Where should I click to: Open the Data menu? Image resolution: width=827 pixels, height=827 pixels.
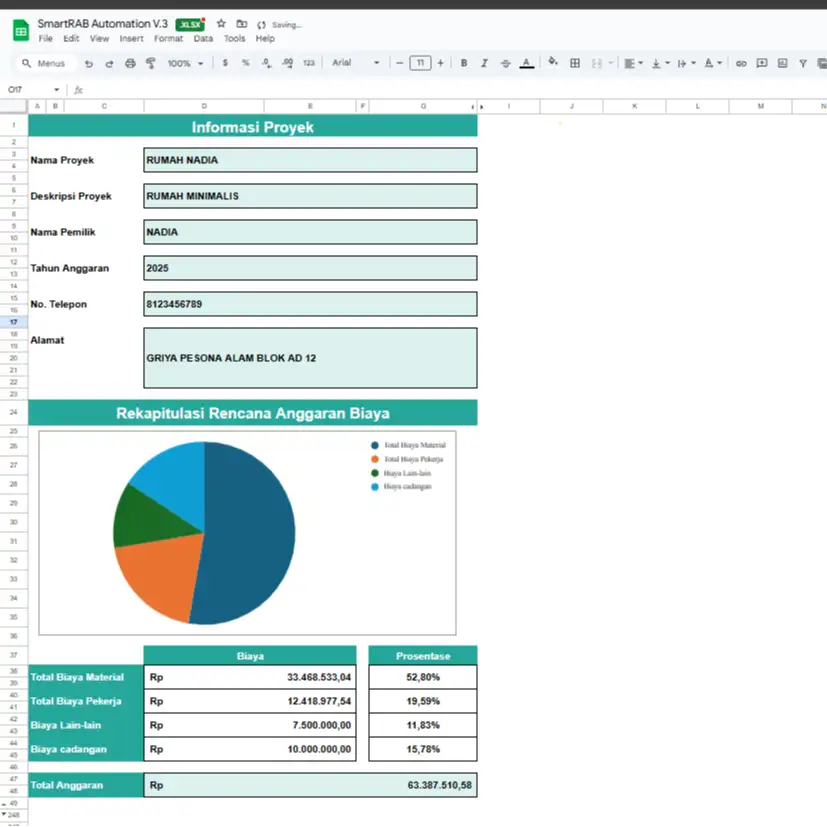203,39
